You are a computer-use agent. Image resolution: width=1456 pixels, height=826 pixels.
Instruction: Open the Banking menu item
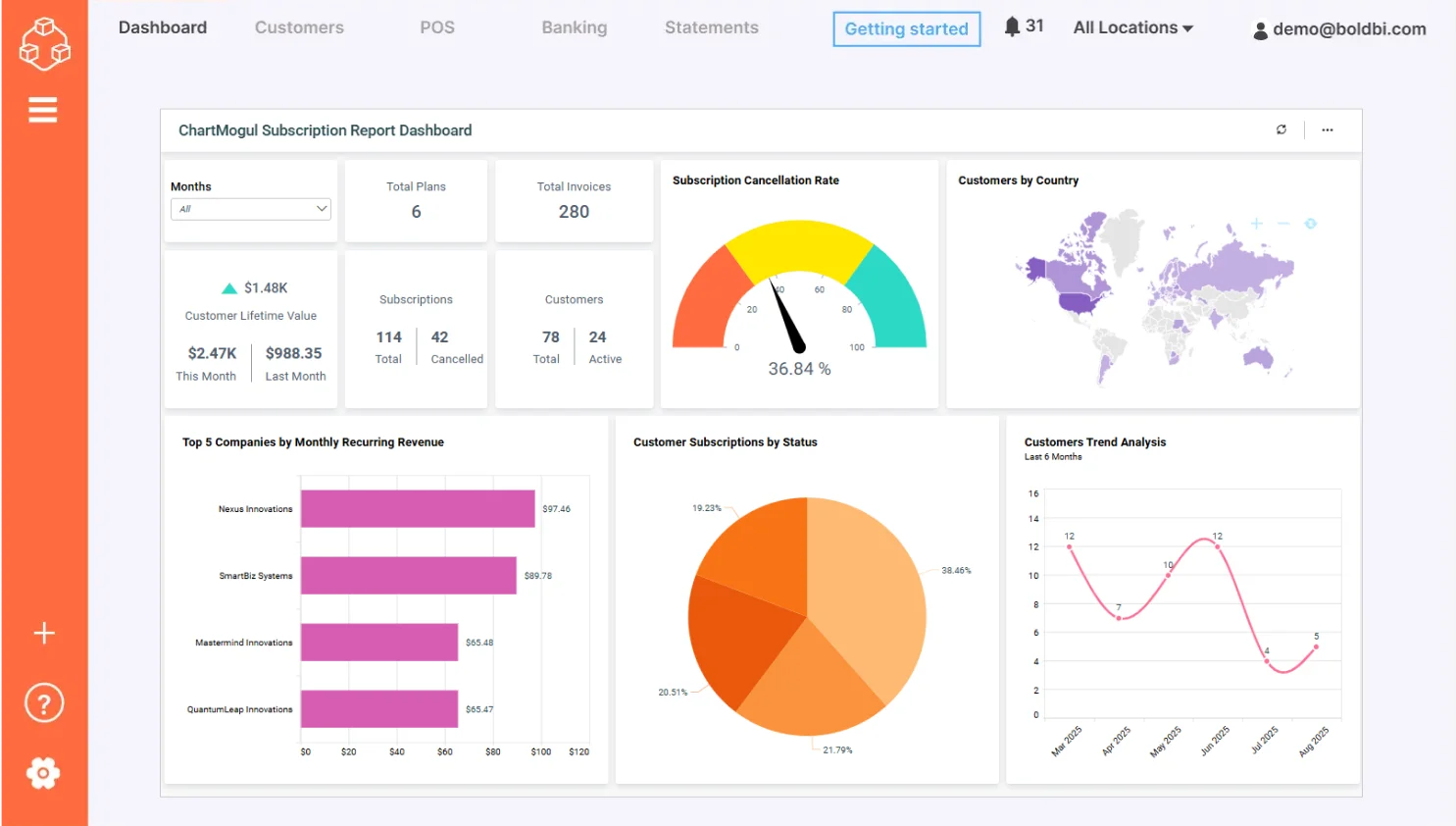[x=574, y=27]
